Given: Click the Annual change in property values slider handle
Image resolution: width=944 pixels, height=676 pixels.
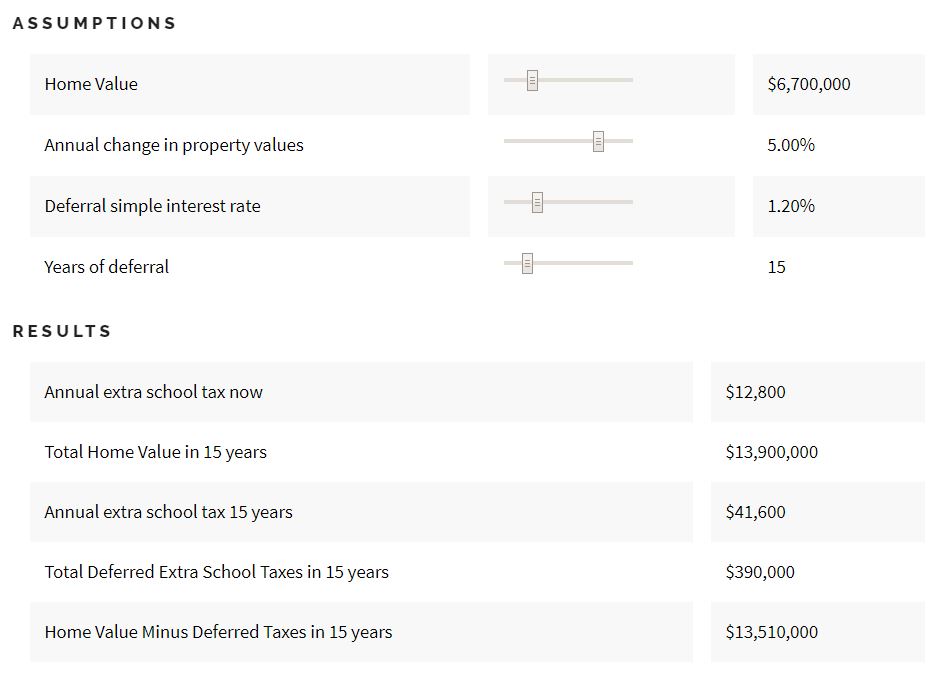Looking at the screenshot, I should pos(597,141).
